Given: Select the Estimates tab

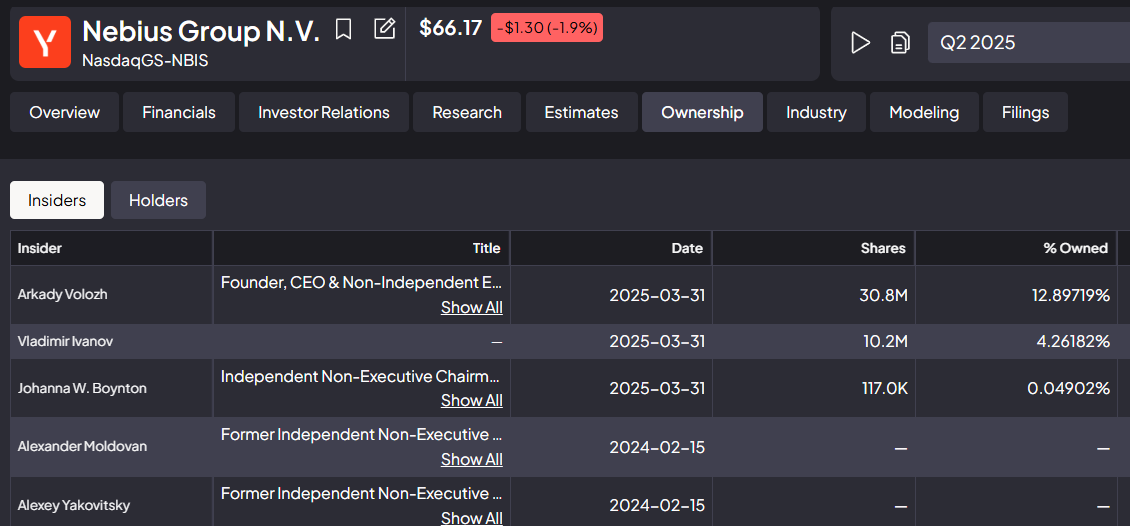Looking at the screenshot, I should [582, 112].
